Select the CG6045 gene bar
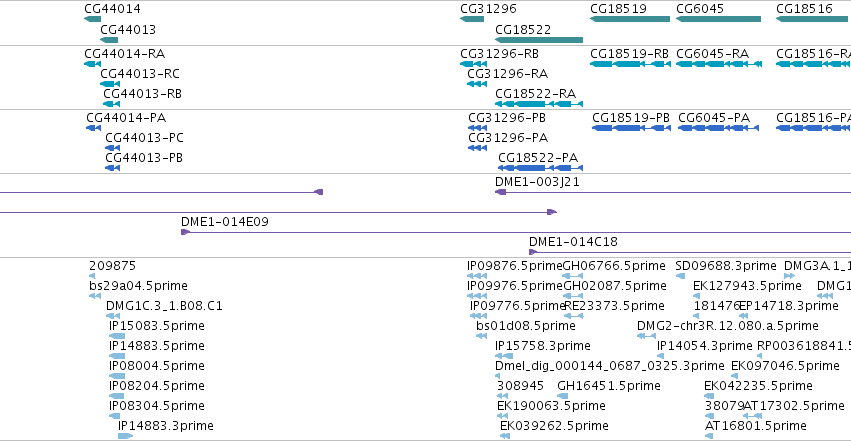 719,19
